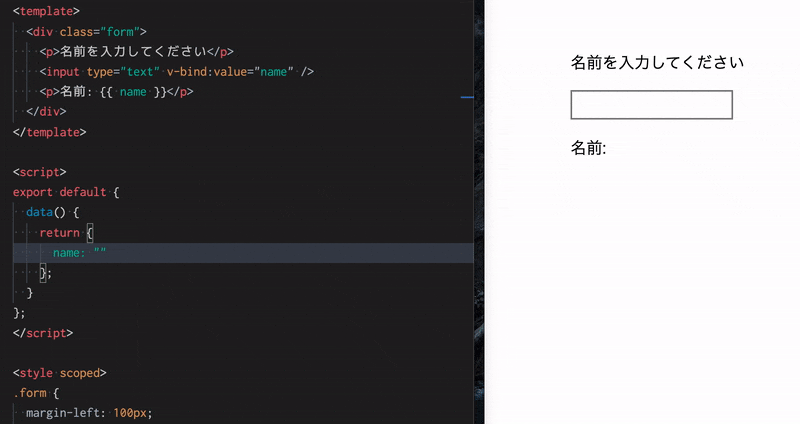
Task: Click the 'export default {' line
Action: 66,192
